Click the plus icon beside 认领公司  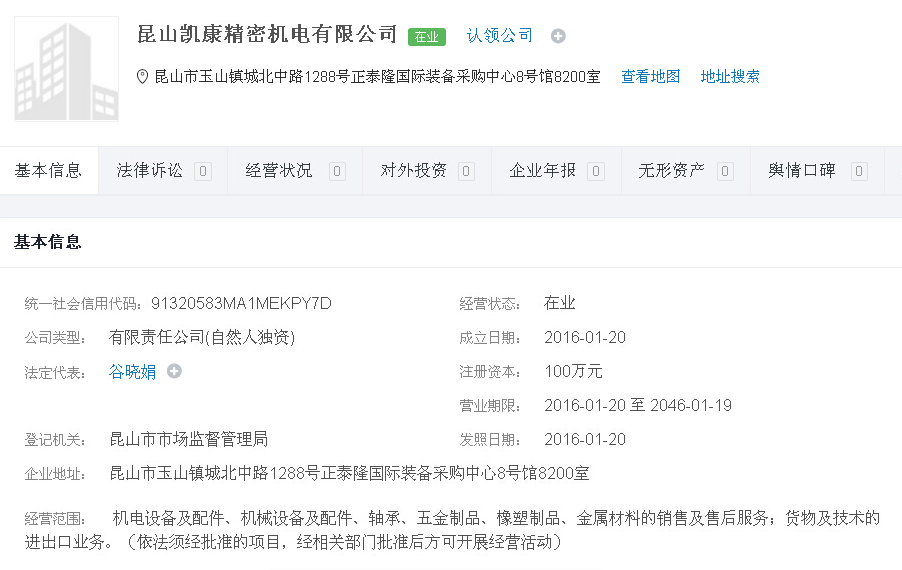pyautogui.click(x=558, y=36)
